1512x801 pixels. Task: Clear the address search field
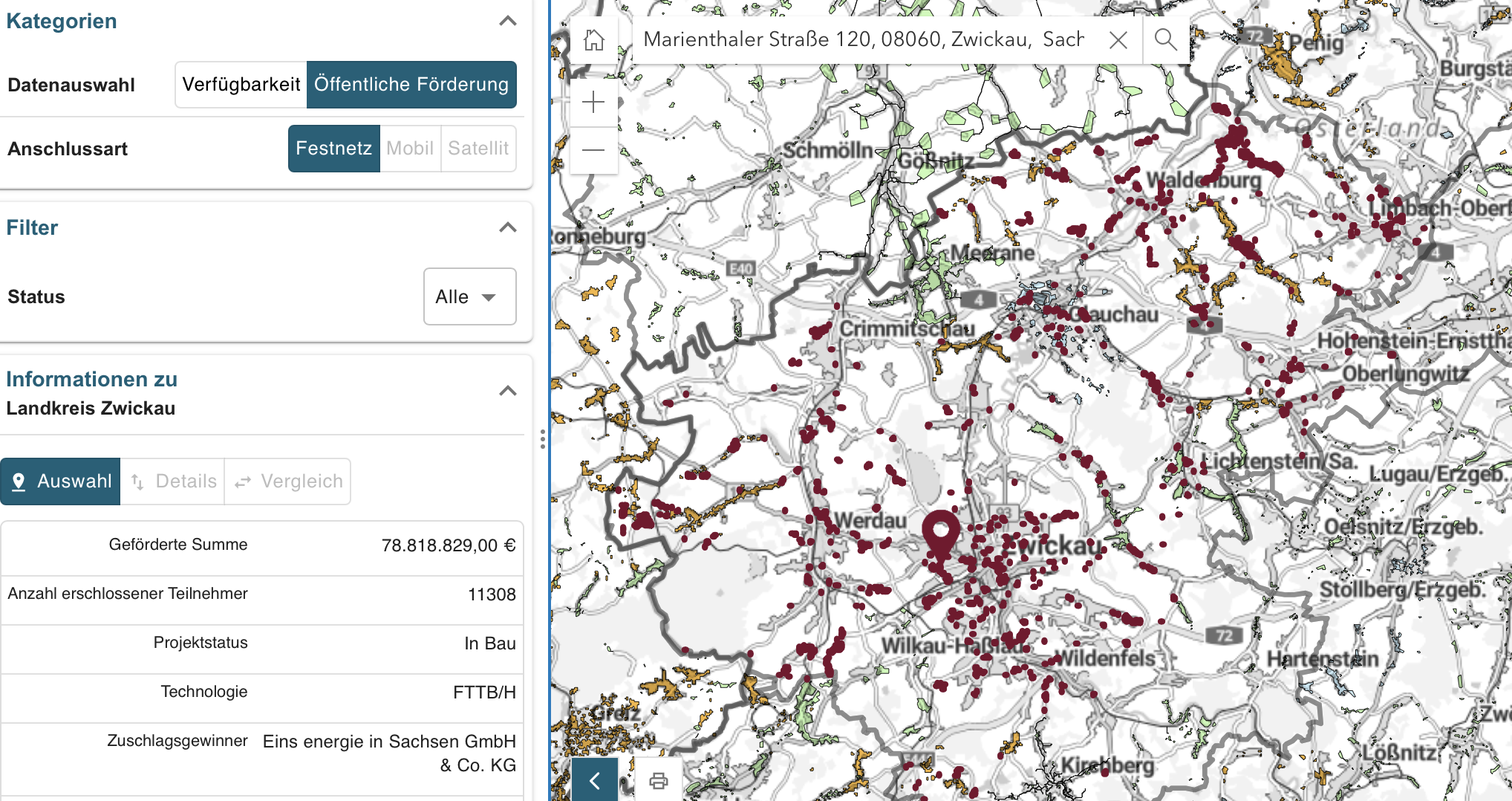click(1118, 40)
